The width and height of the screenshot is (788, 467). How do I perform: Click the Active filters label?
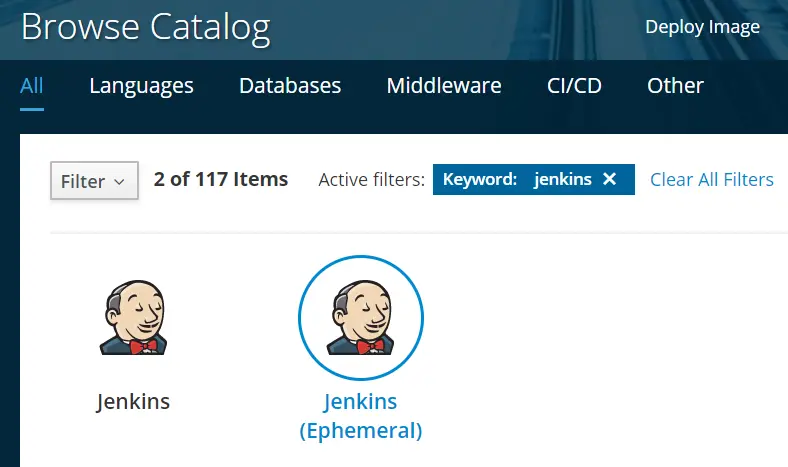pyautogui.click(x=372, y=180)
